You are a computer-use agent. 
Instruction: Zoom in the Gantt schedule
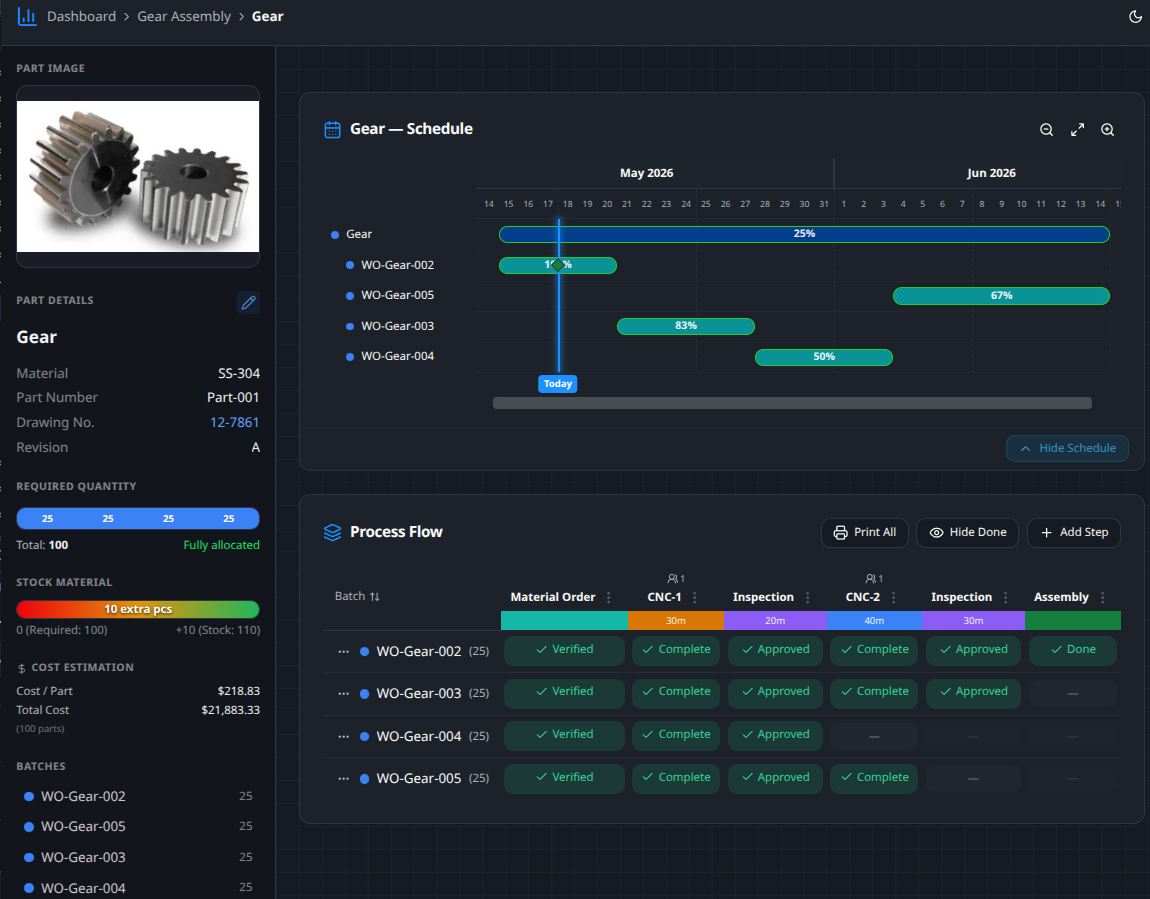(x=1107, y=130)
